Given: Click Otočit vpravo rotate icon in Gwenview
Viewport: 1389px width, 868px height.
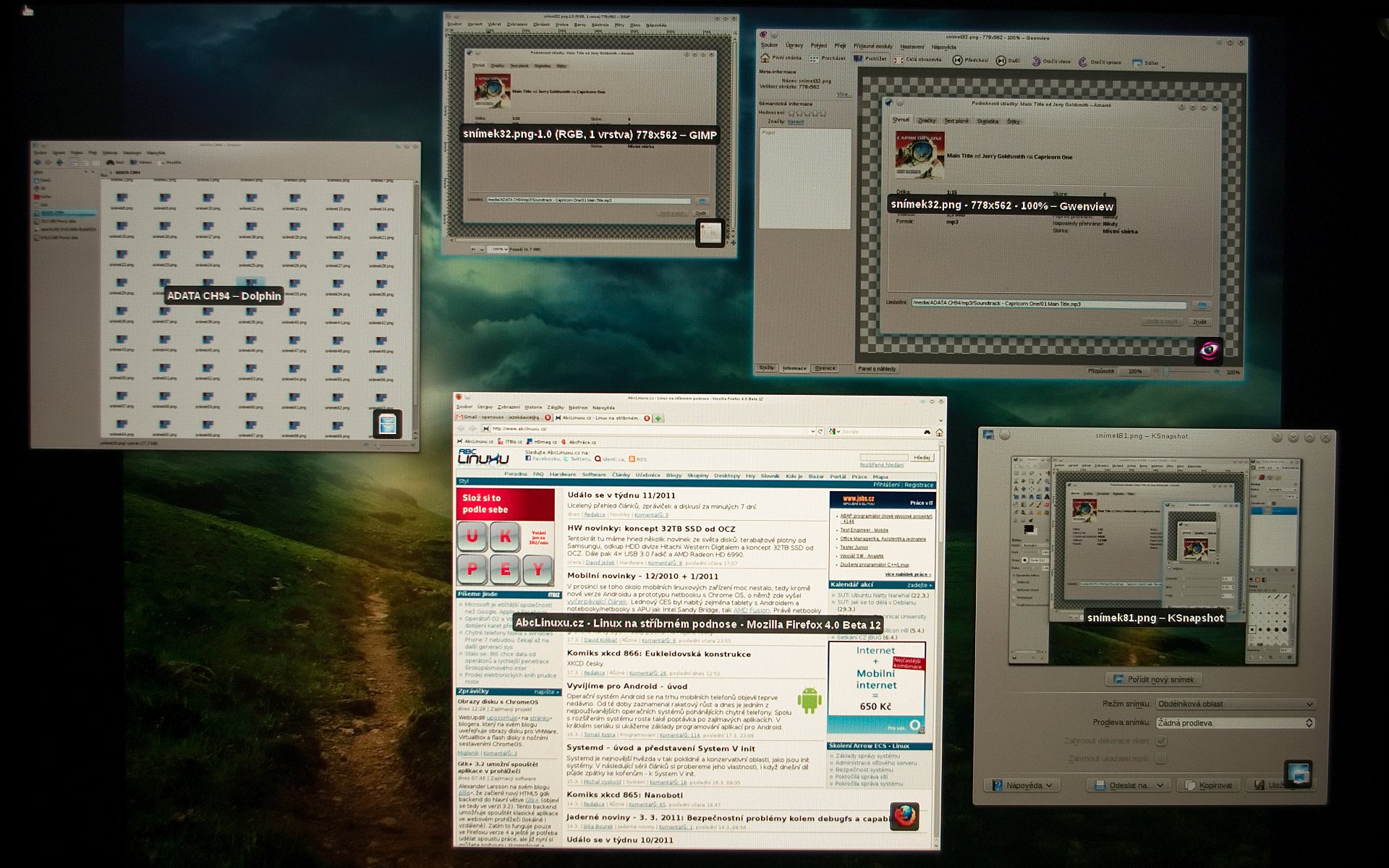Looking at the screenshot, I should coord(1082,63).
